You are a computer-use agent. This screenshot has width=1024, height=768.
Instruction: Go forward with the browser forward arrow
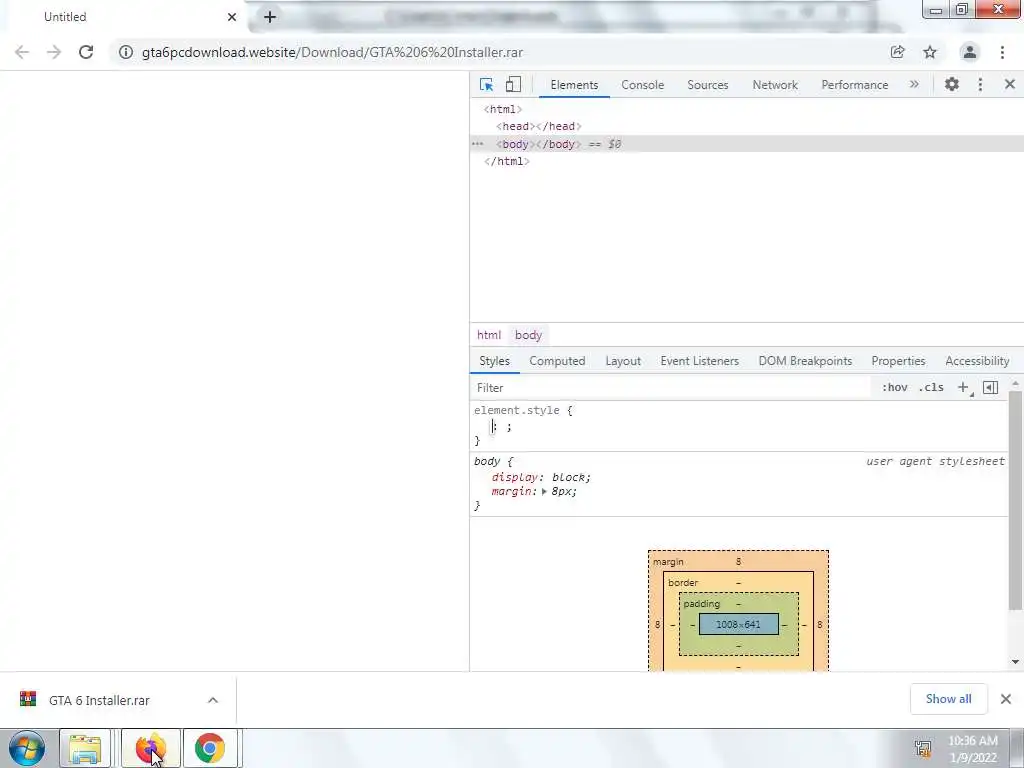(54, 52)
